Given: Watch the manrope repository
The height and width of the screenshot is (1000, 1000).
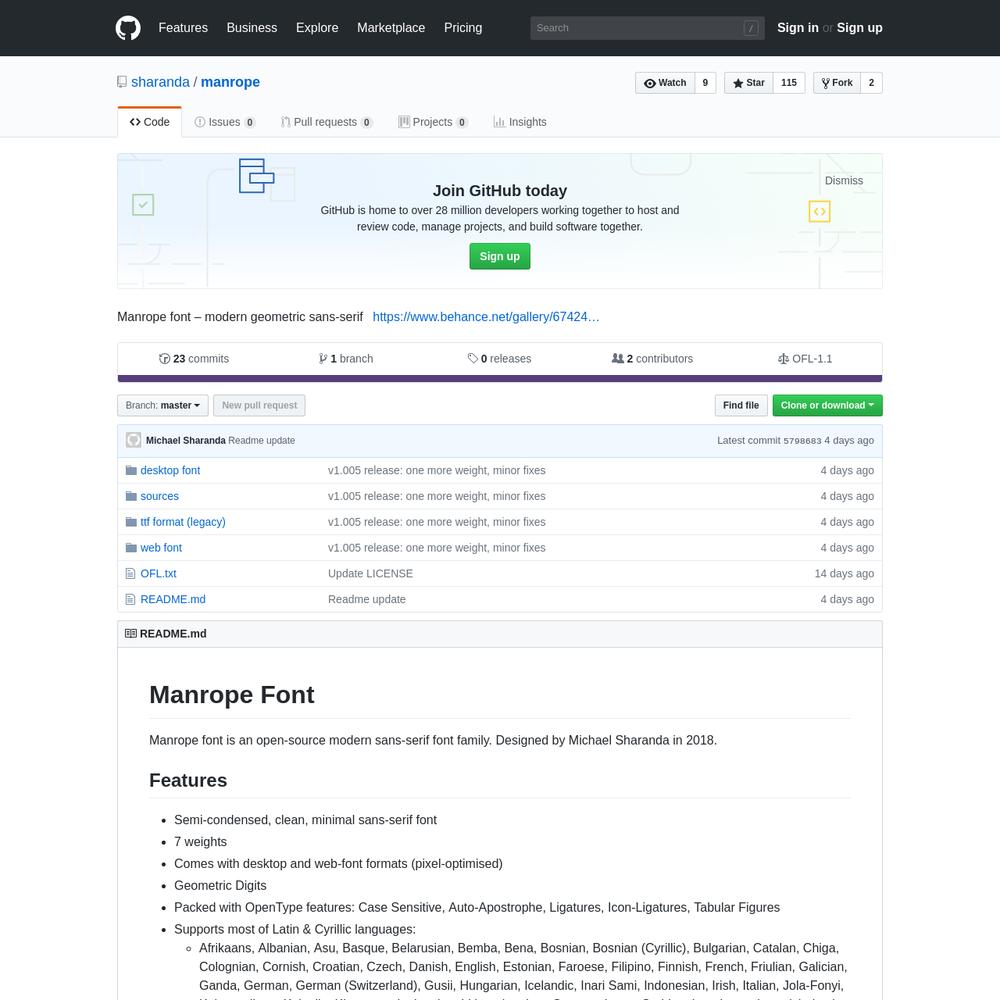Looking at the screenshot, I should (x=665, y=83).
